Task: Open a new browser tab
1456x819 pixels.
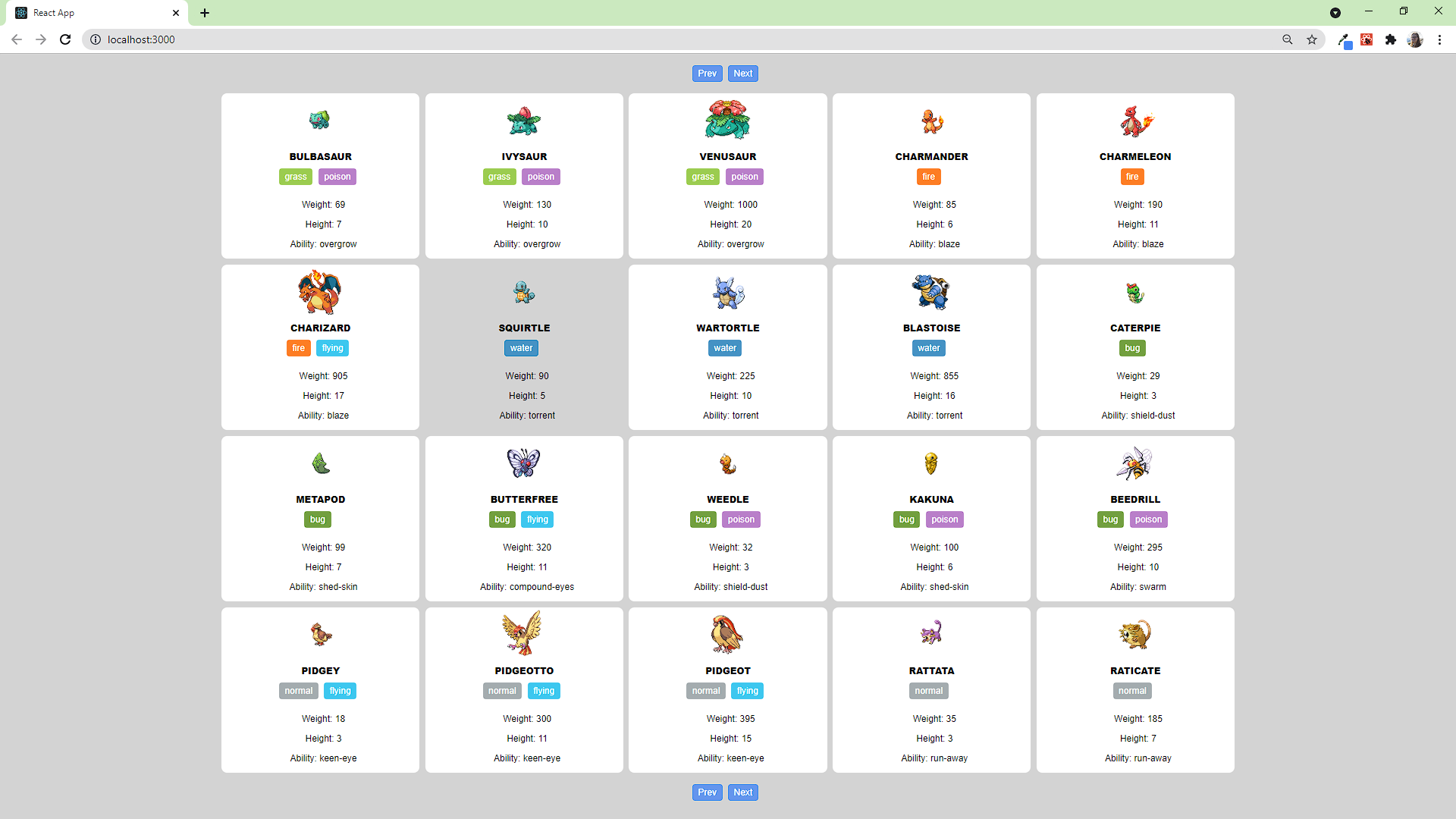Action: [x=205, y=13]
